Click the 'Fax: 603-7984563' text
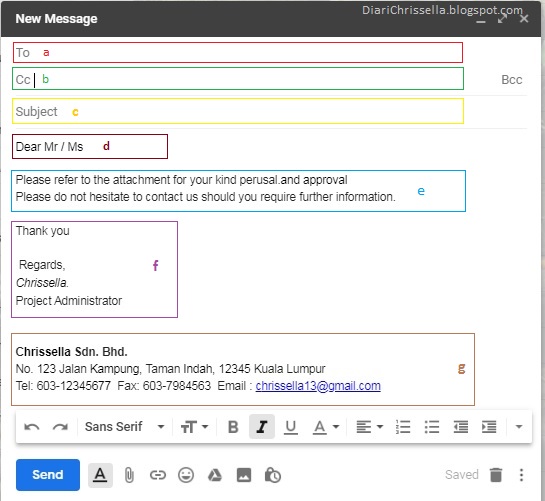 point(164,386)
